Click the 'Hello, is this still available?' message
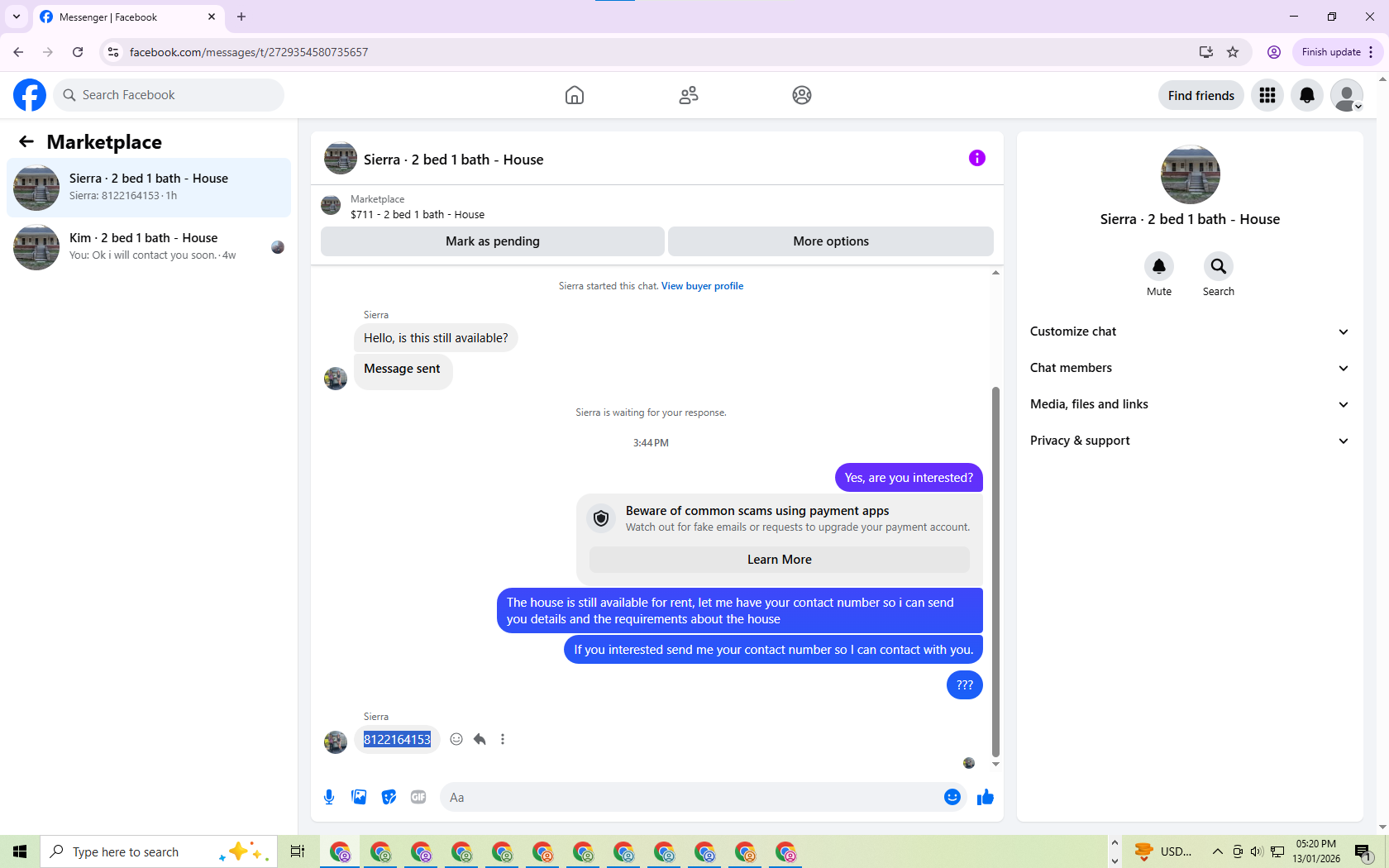 pyautogui.click(x=436, y=338)
